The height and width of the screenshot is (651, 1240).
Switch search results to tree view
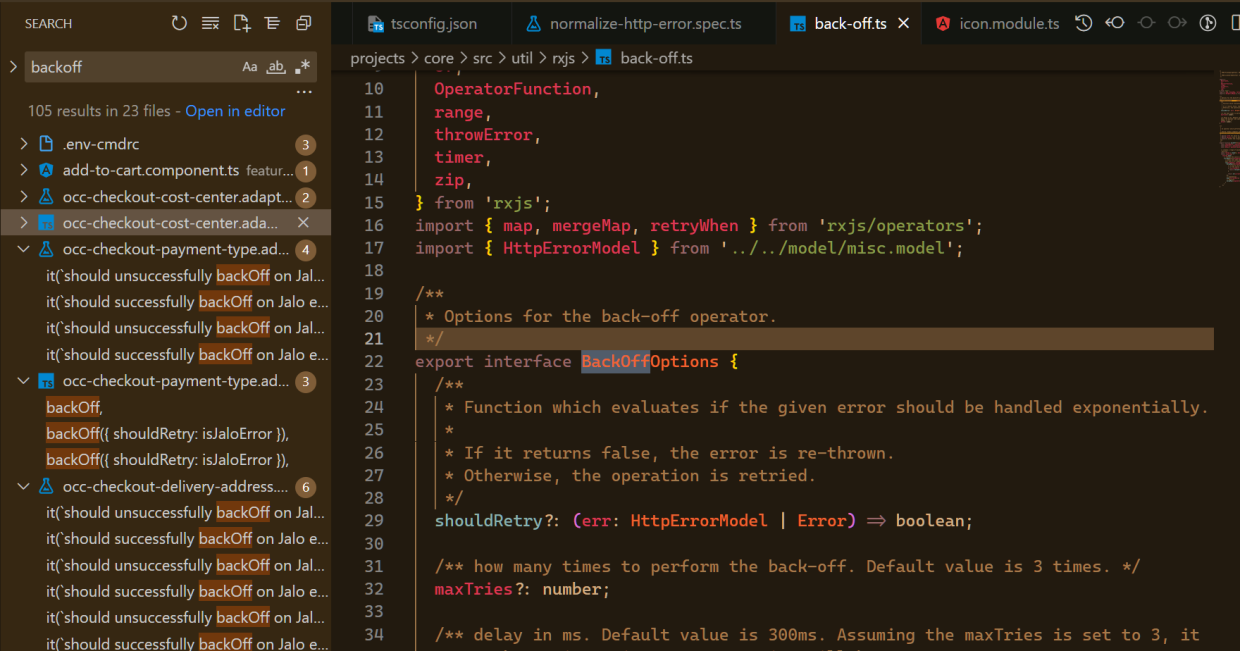[x=272, y=23]
